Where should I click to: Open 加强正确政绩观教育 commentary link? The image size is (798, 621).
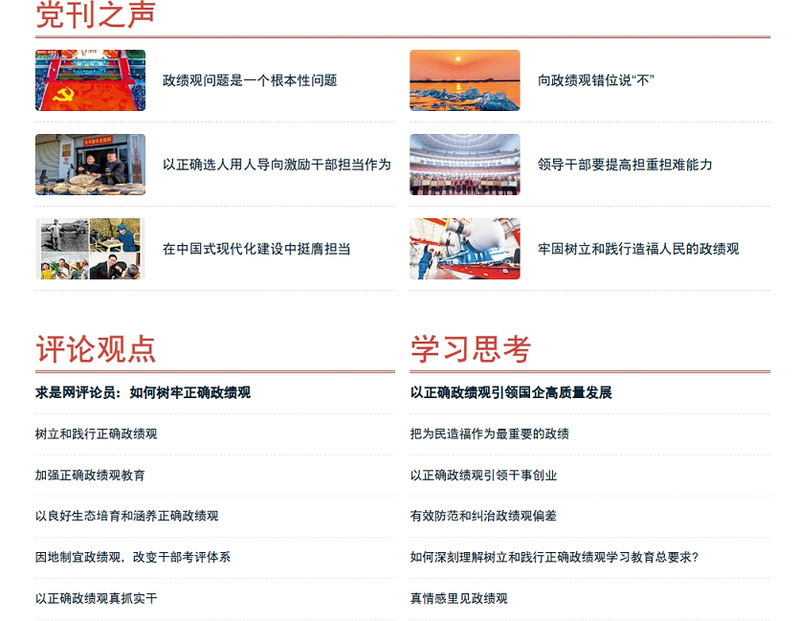click(x=89, y=475)
